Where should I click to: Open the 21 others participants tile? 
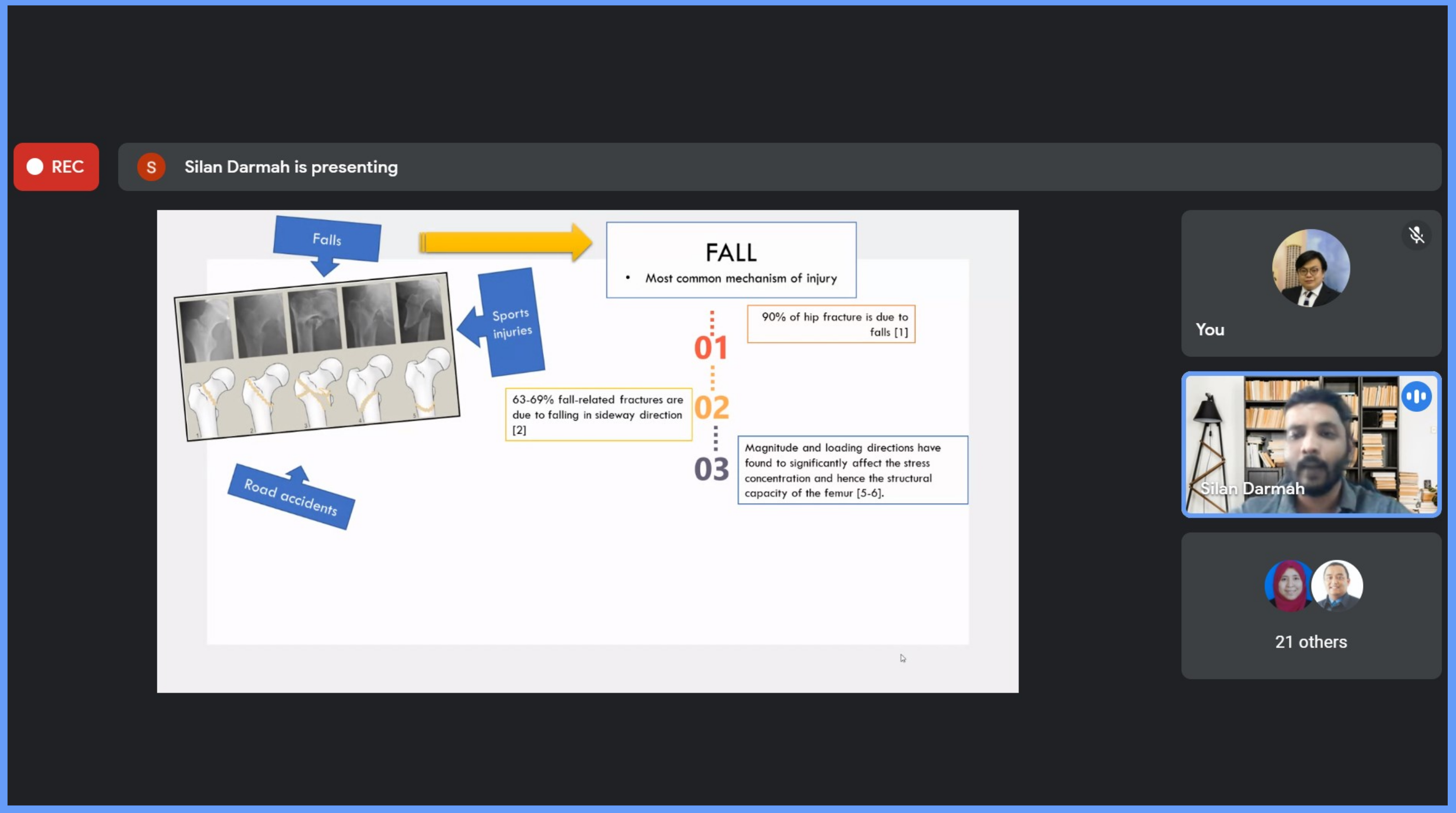(1311, 641)
